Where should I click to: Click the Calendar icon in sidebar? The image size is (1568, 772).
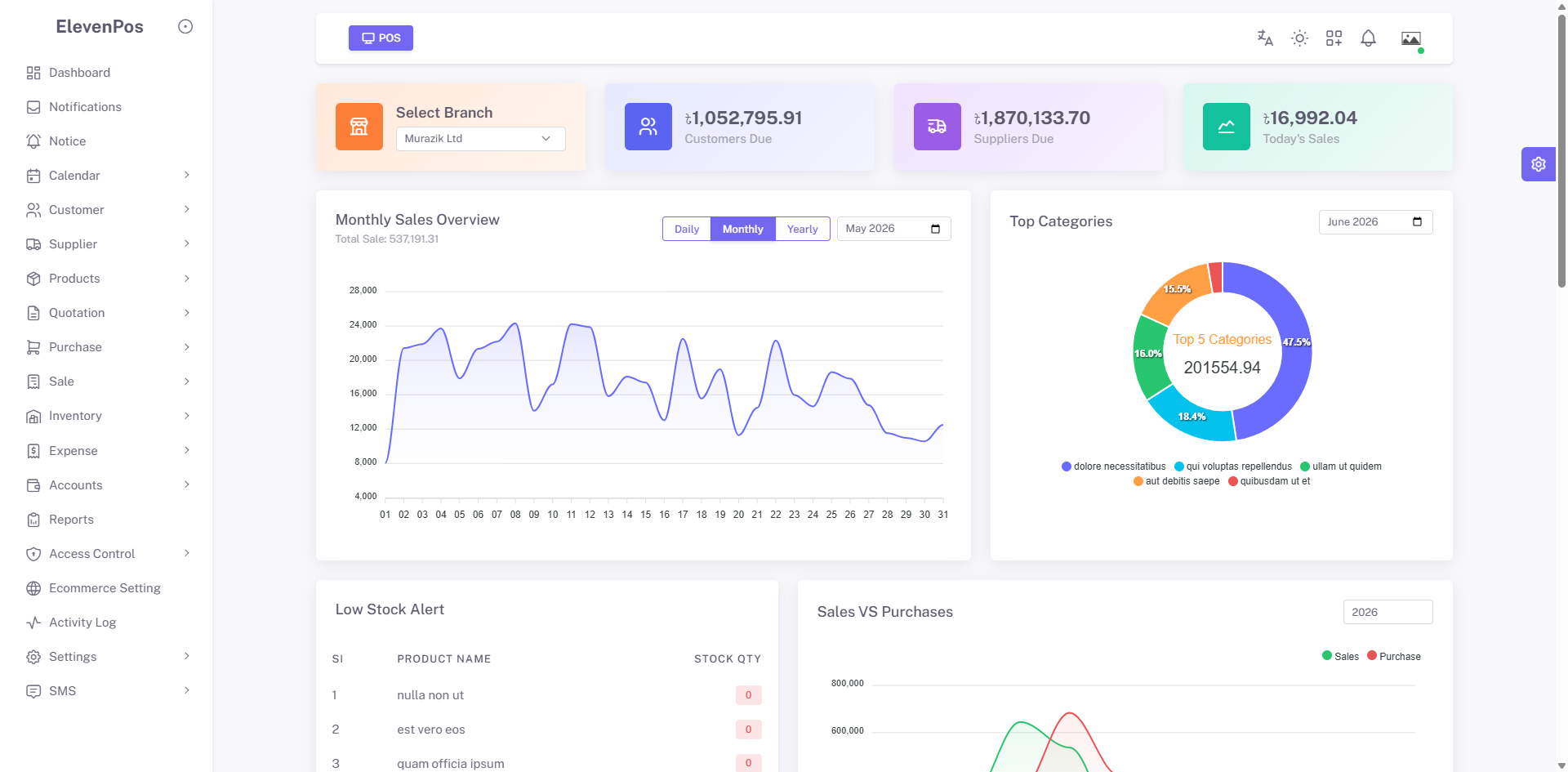[x=33, y=176]
